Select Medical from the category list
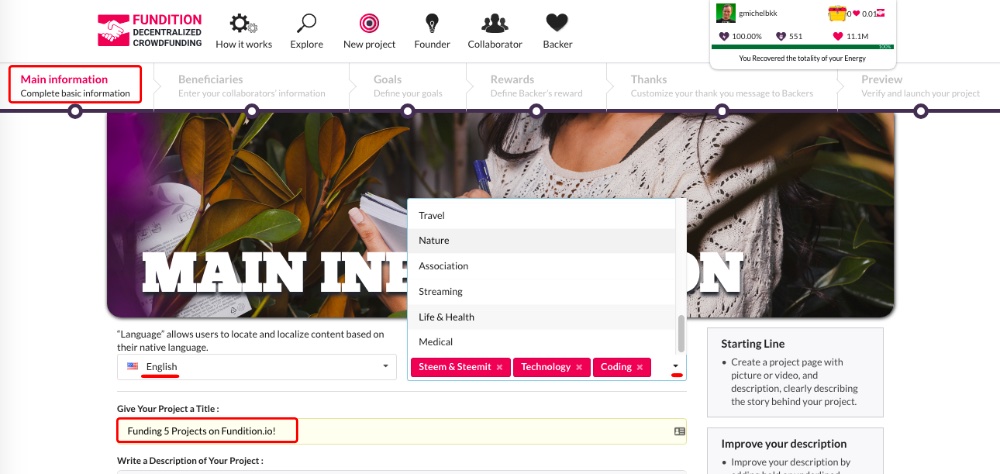This screenshot has height=474, width=1000. 541,342
